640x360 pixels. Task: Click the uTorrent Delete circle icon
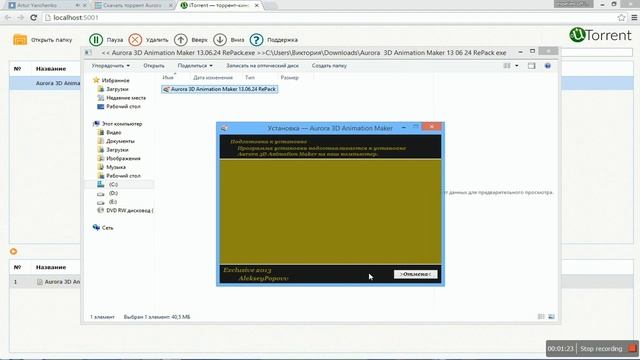135,40
